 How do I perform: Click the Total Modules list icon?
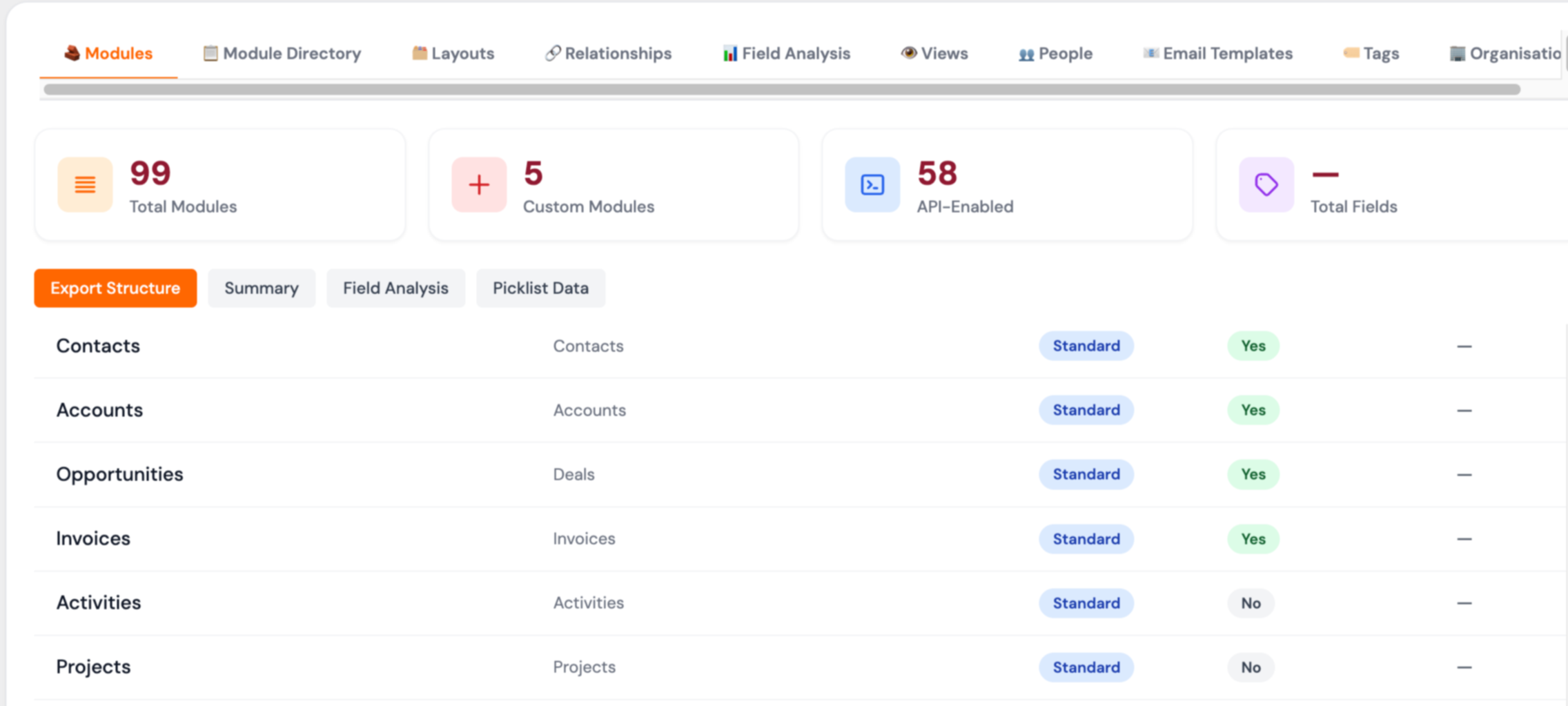click(x=84, y=184)
